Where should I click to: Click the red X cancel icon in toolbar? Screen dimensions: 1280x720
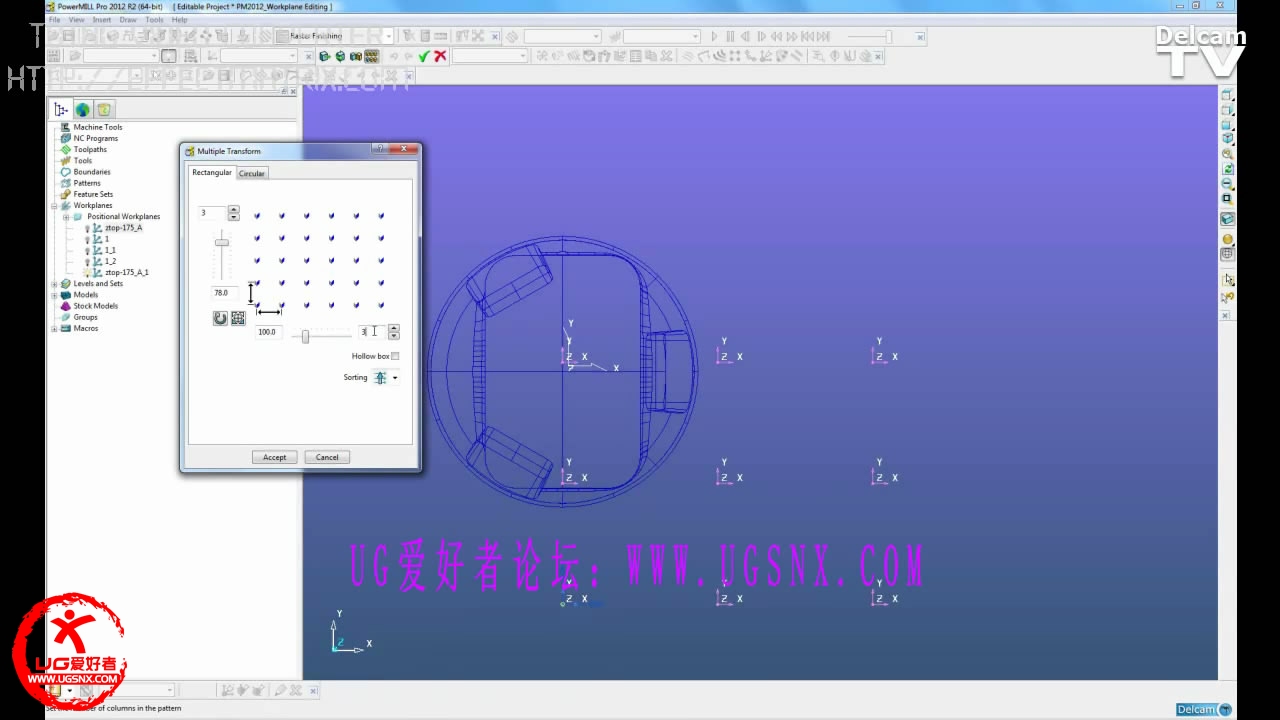coord(440,56)
